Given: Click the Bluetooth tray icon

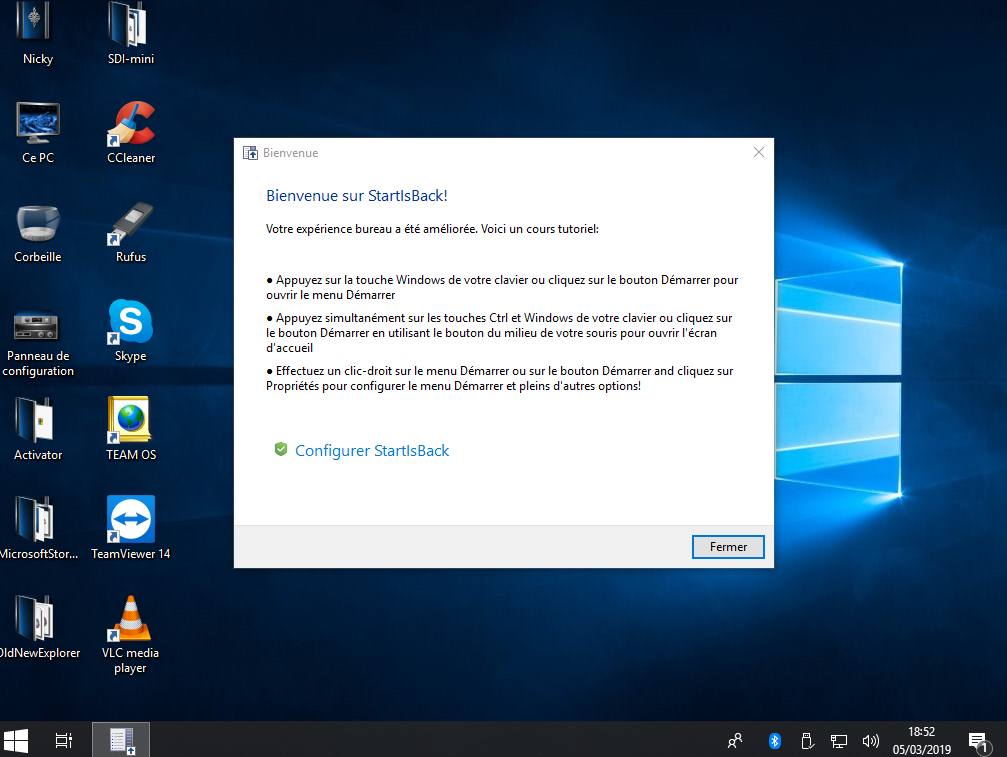Looking at the screenshot, I should click(x=775, y=741).
